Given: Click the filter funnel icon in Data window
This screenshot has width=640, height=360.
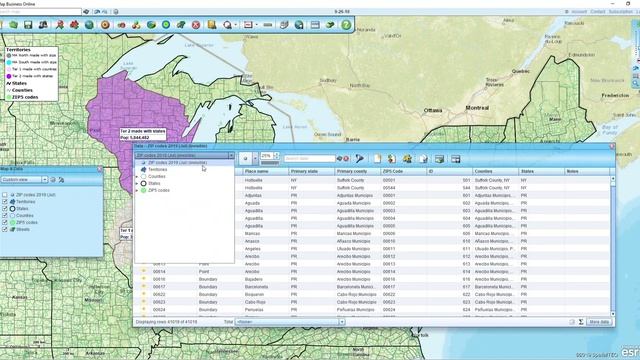Looking at the screenshot, I should click(x=359, y=158).
